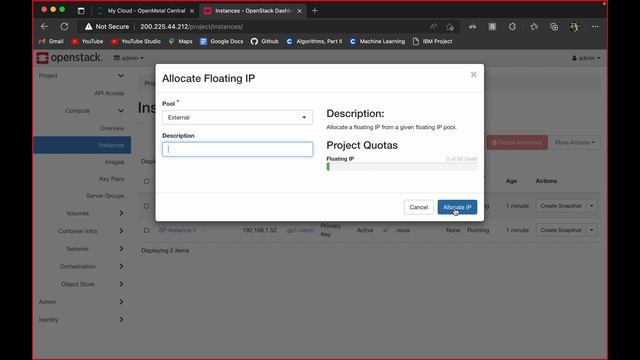Click the read aloud icon in address bar
Screen dimensions: 640x360
pos(433,27)
